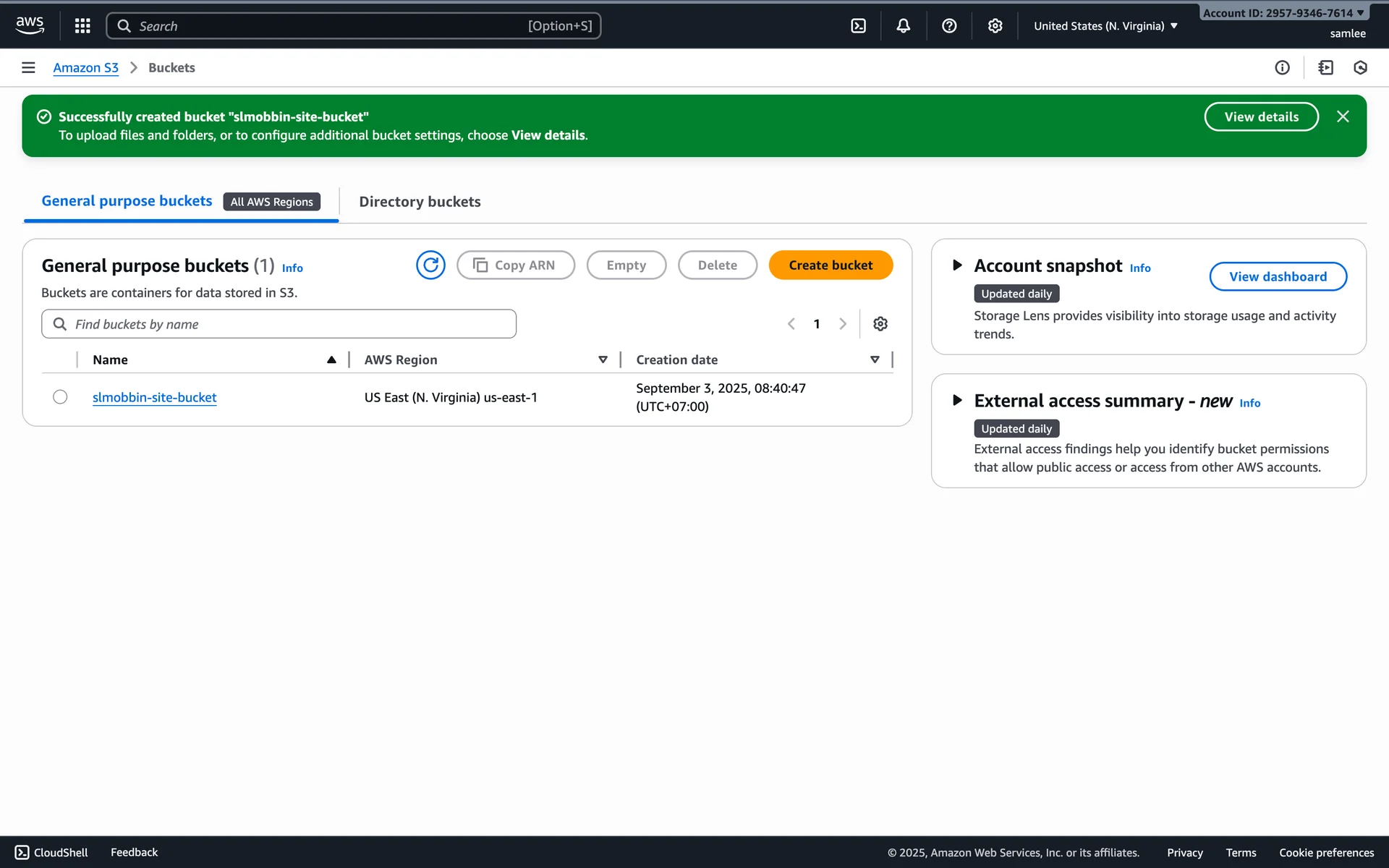Switch to the Directory buckets tab
The image size is (1389, 868).
click(x=420, y=202)
